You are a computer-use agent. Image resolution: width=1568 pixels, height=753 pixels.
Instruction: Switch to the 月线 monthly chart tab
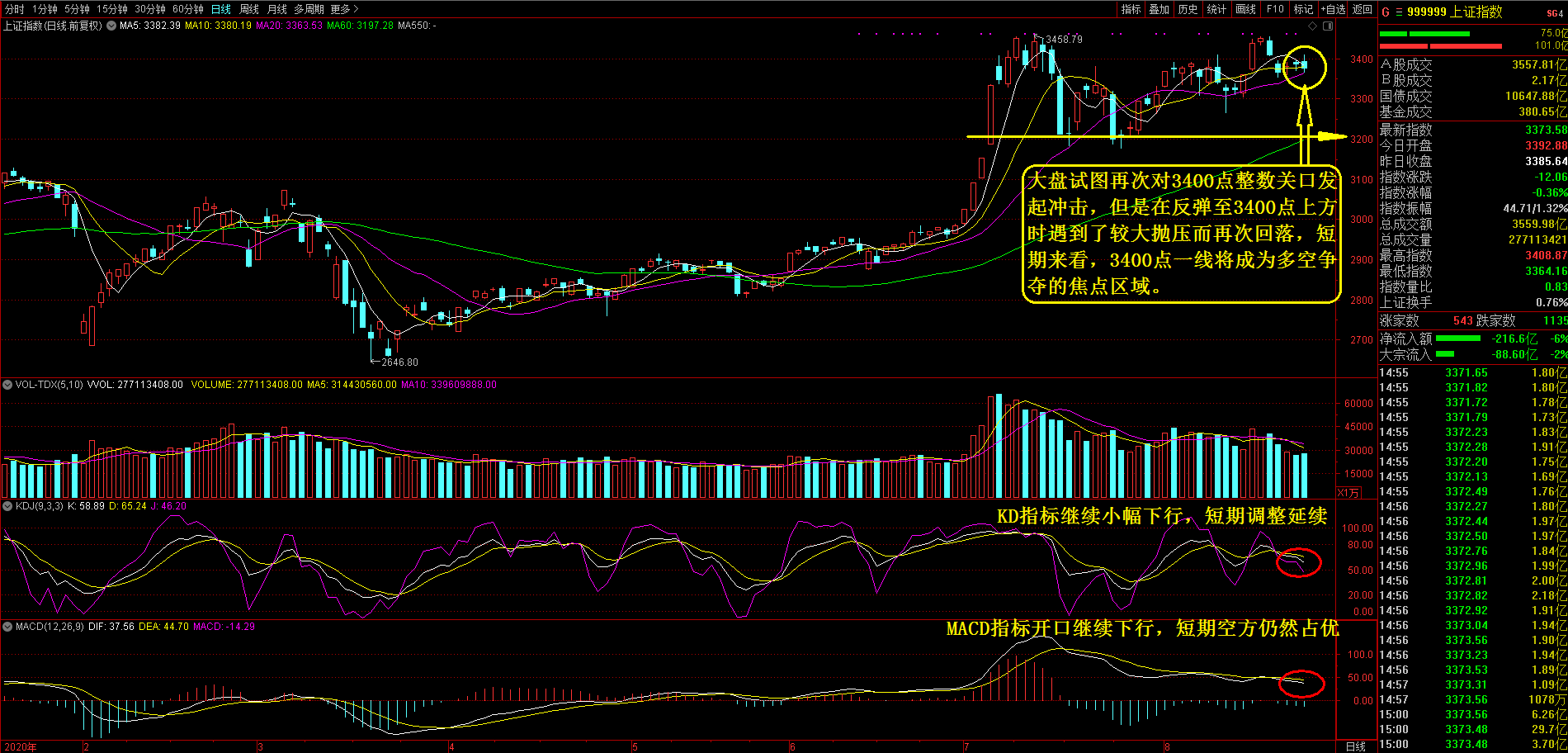[x=276, y=9]
